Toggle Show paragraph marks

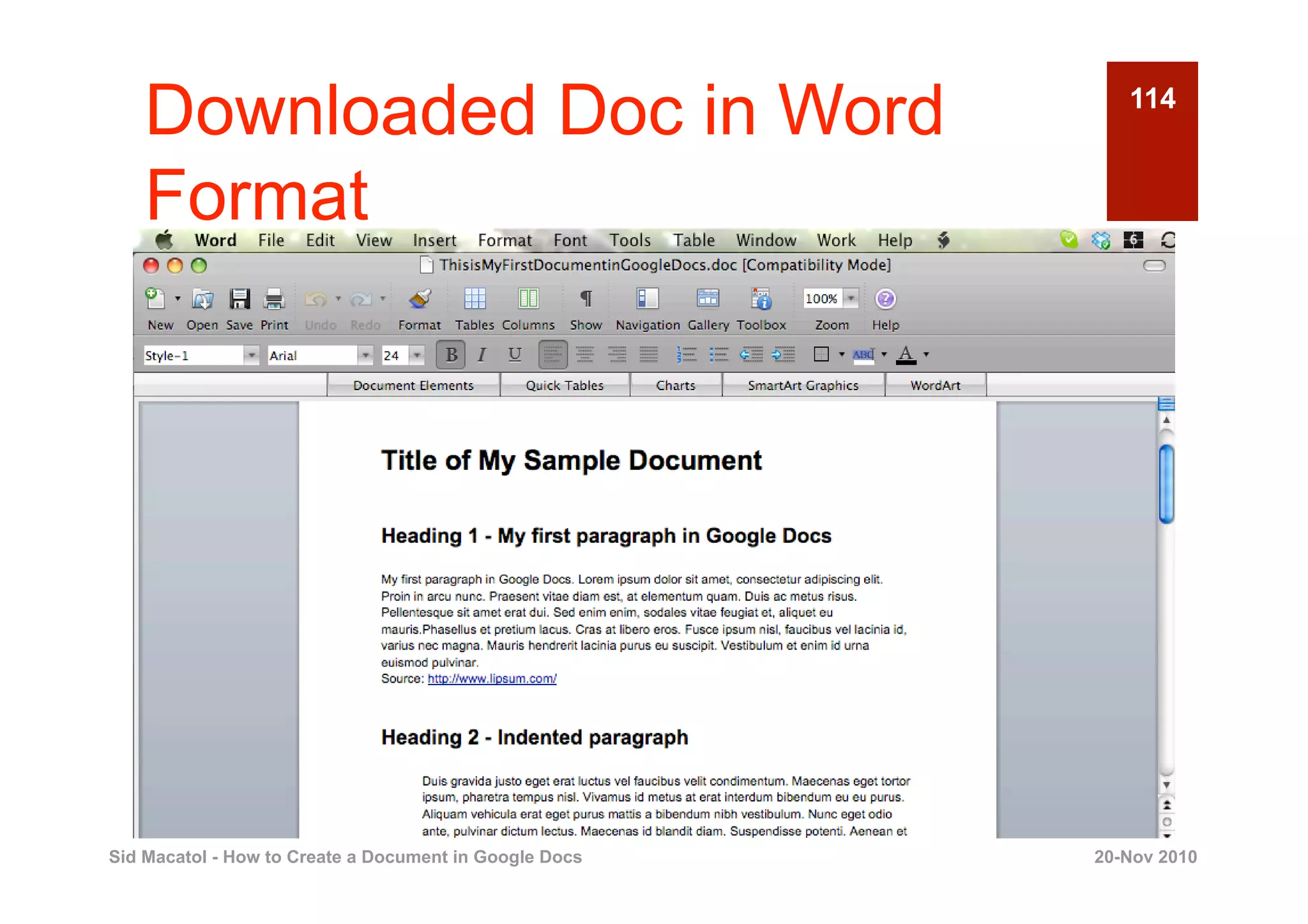pos(586,299)
